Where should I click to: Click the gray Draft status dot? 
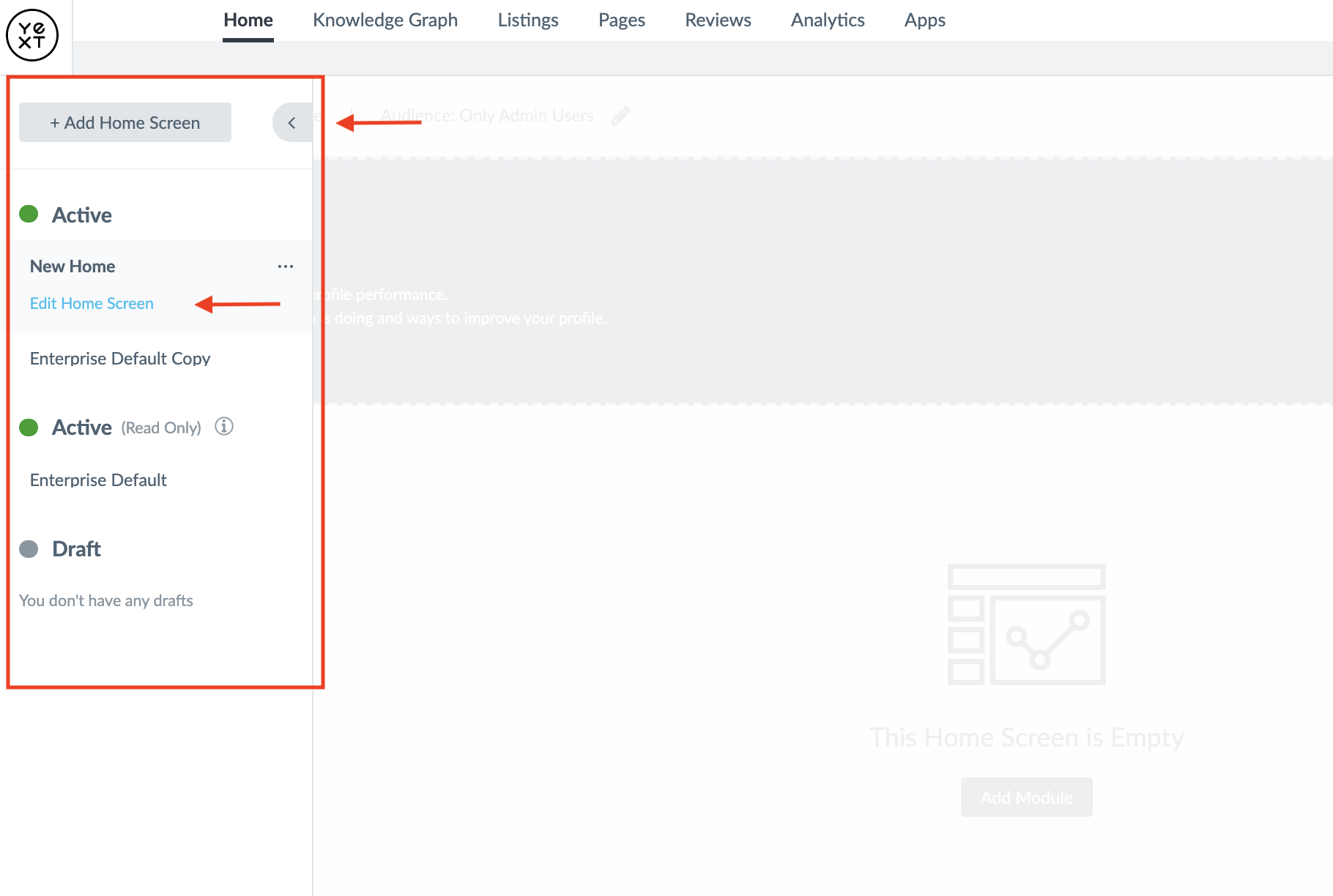(x=29, y=549)
